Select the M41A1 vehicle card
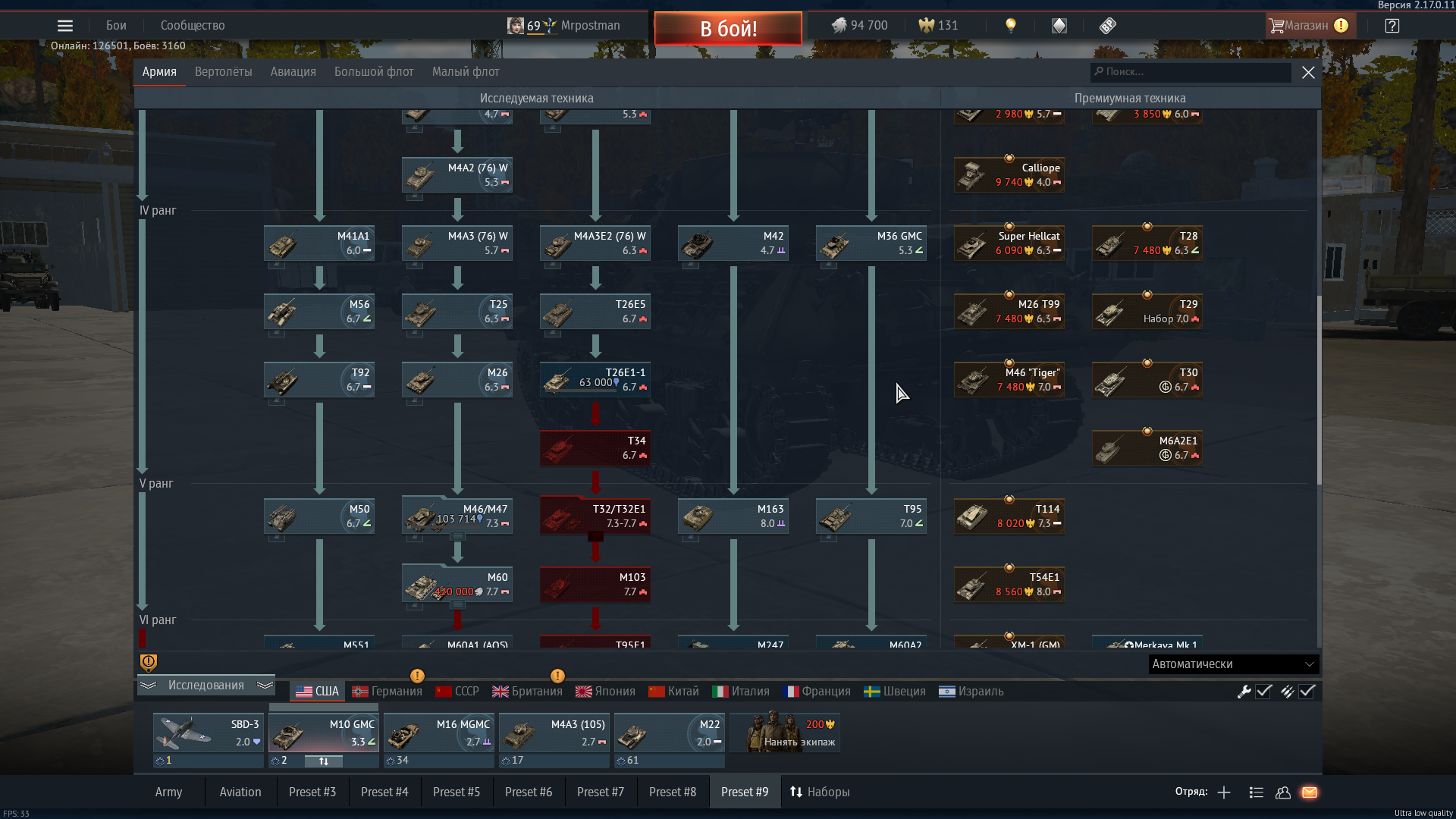This screenshot has height=819, width=1456. click(x=319, y=243)
